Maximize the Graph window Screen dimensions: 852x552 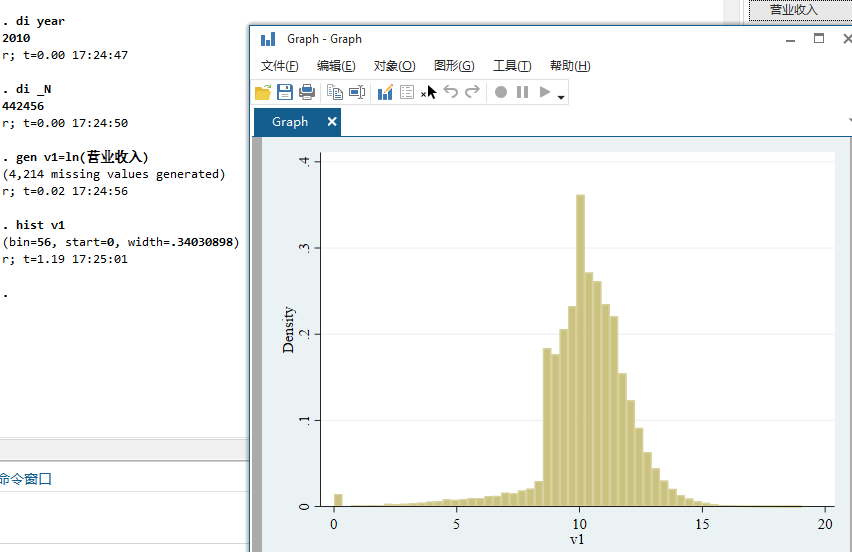pyautogui.click(x=819, y=38)
